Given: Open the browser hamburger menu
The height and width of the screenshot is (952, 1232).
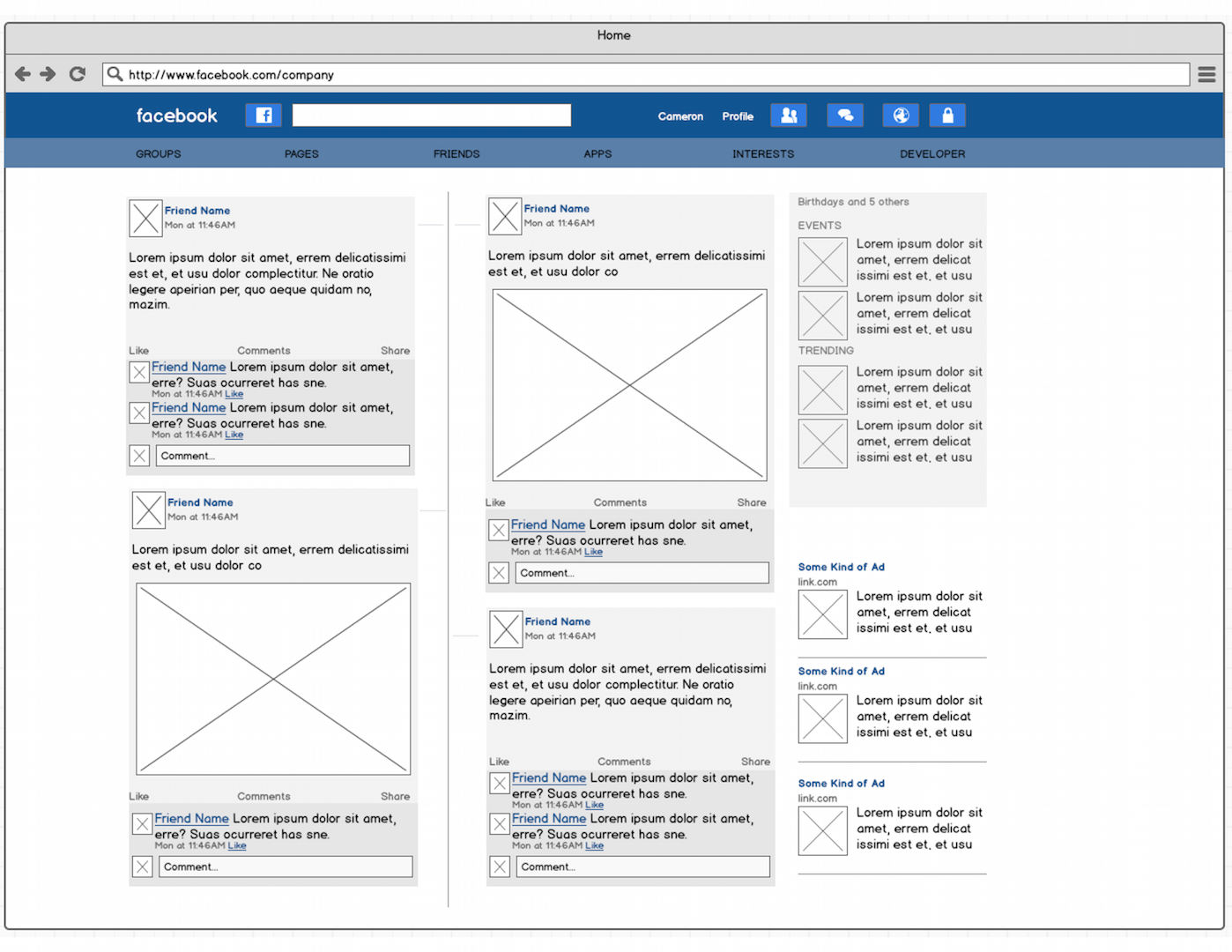Looking at the screenshot, I should point(1206,75).
